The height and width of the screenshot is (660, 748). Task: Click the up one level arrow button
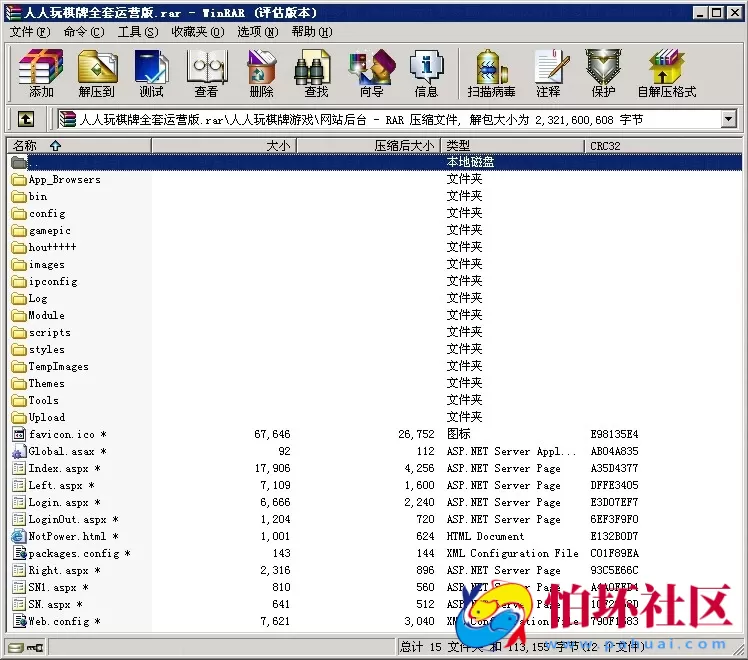pyautogui.click(x=26, y=119)
